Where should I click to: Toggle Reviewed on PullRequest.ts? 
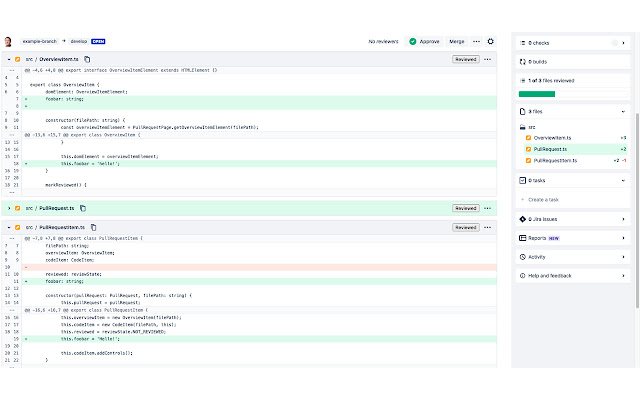tap(466, 208)
